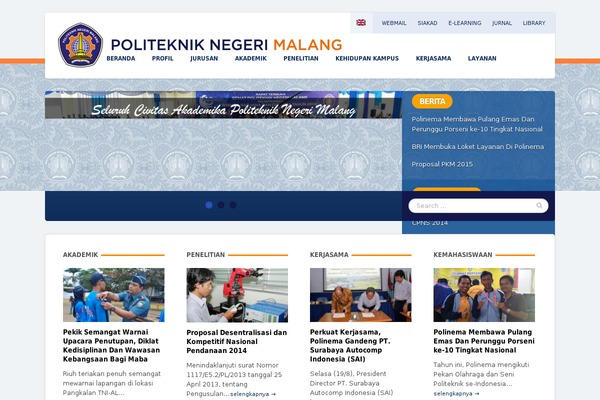Open the Proposal PKM 2015 news link

(x=442, y=164)
